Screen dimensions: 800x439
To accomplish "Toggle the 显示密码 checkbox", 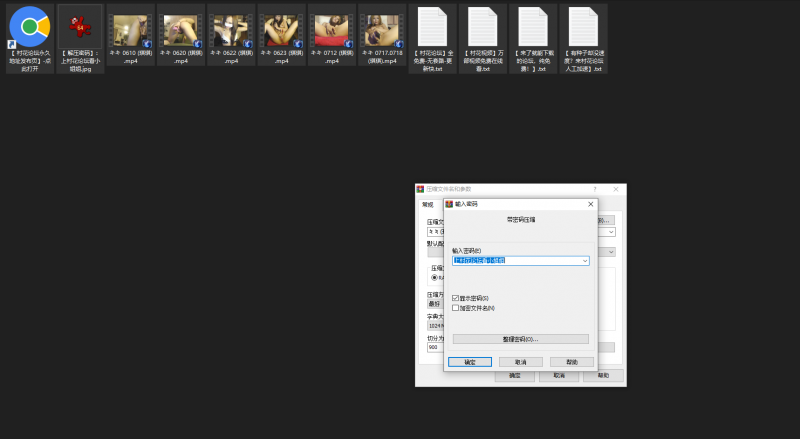I will [x=456, y=298].
